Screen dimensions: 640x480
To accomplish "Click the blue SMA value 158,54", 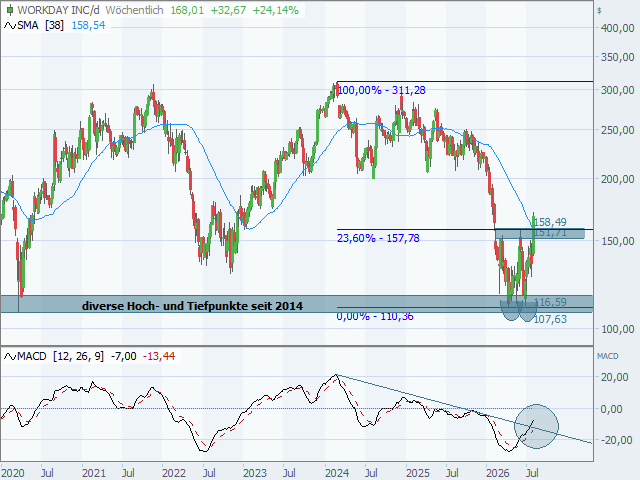I will pyautogui.click(x=89, y=25).
